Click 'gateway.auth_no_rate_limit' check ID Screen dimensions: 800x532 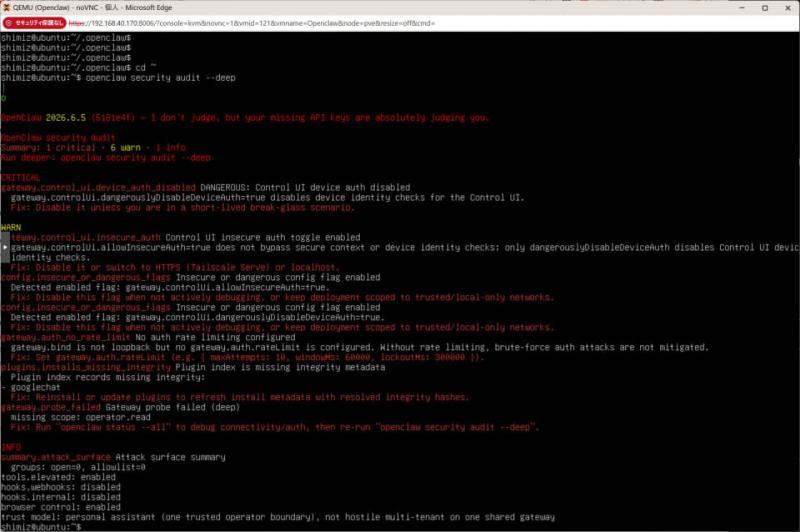pos(66,338)
